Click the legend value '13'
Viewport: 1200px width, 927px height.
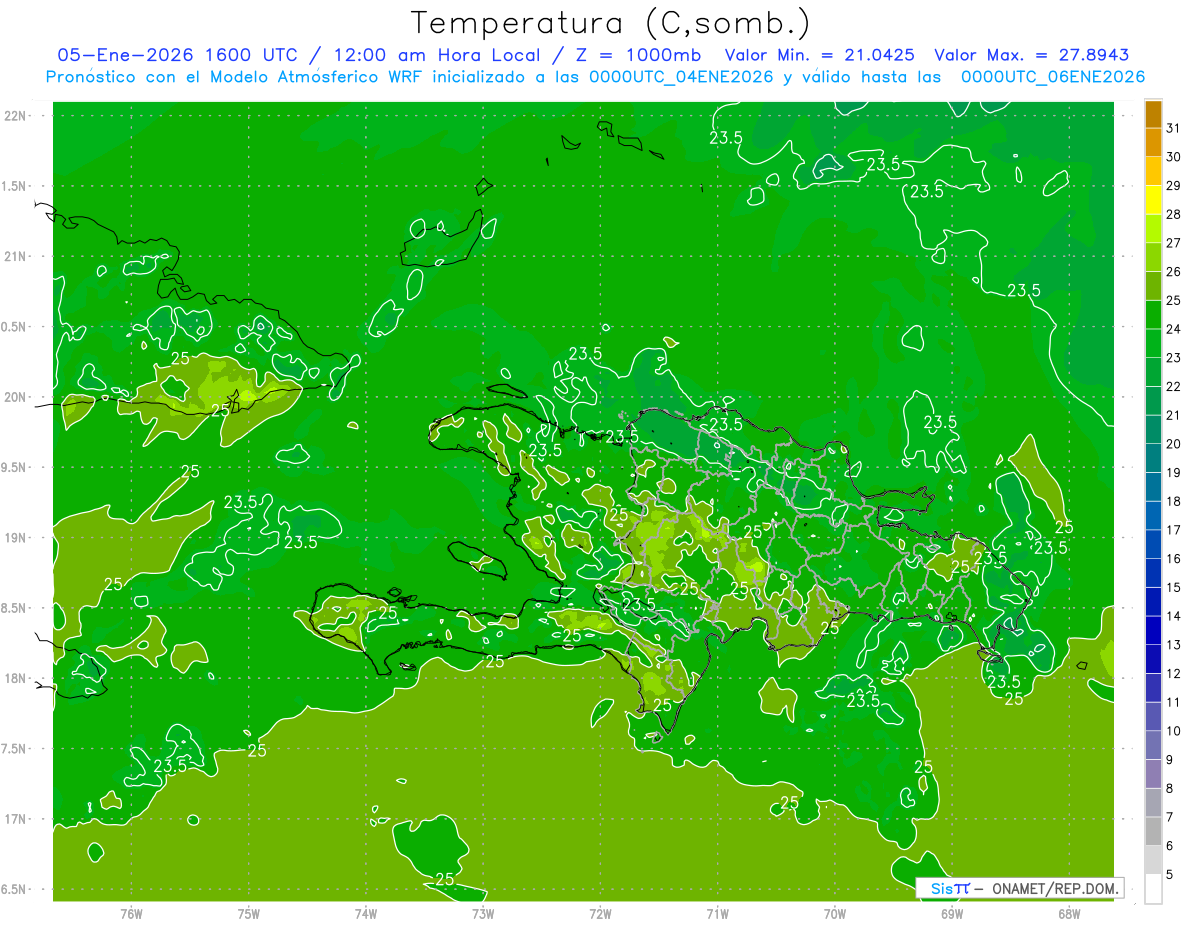tap(1174, 645)
